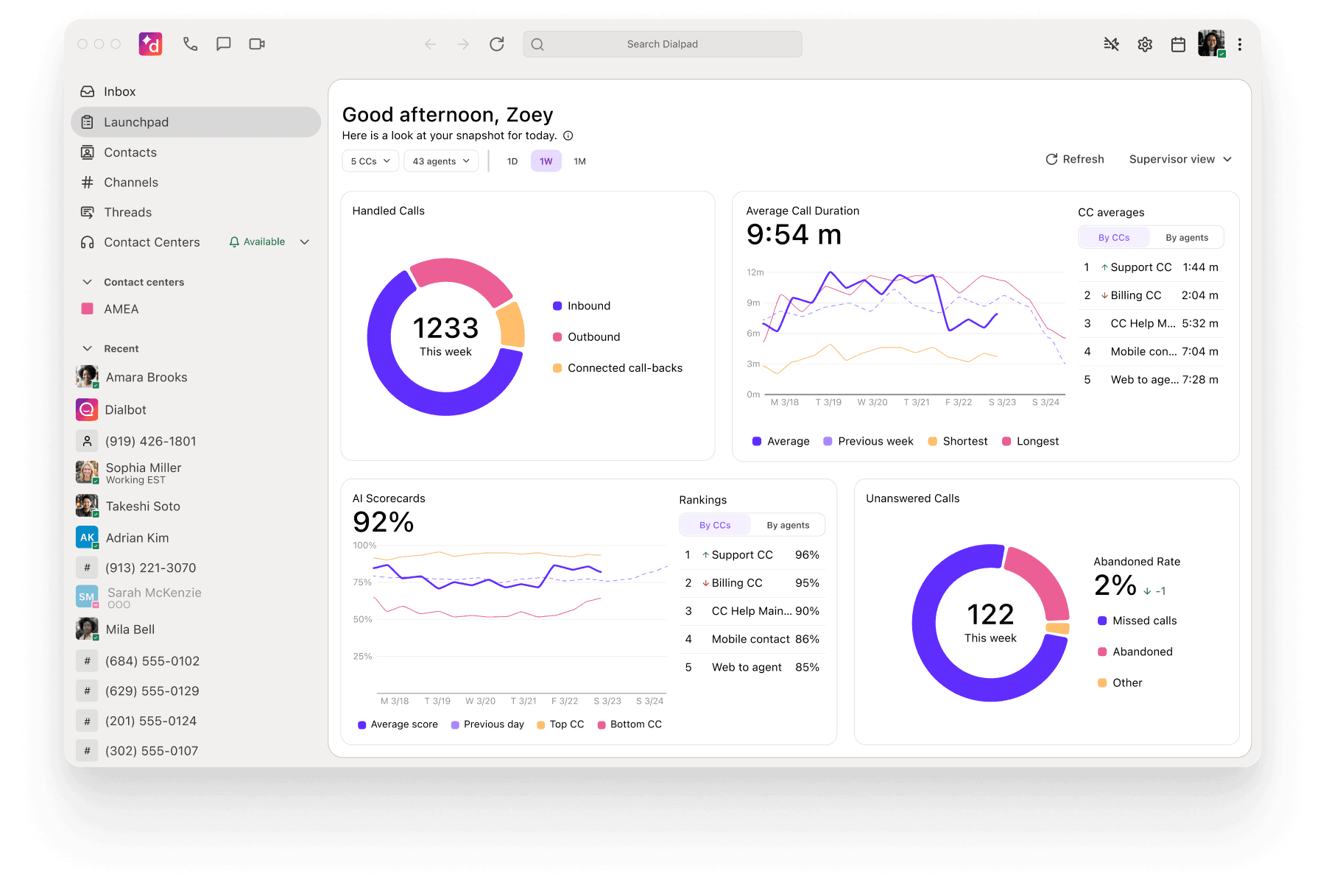Open the (919) 426-1801 conversation
Viewport: 1326px width, 896px height.
point(195,441)
